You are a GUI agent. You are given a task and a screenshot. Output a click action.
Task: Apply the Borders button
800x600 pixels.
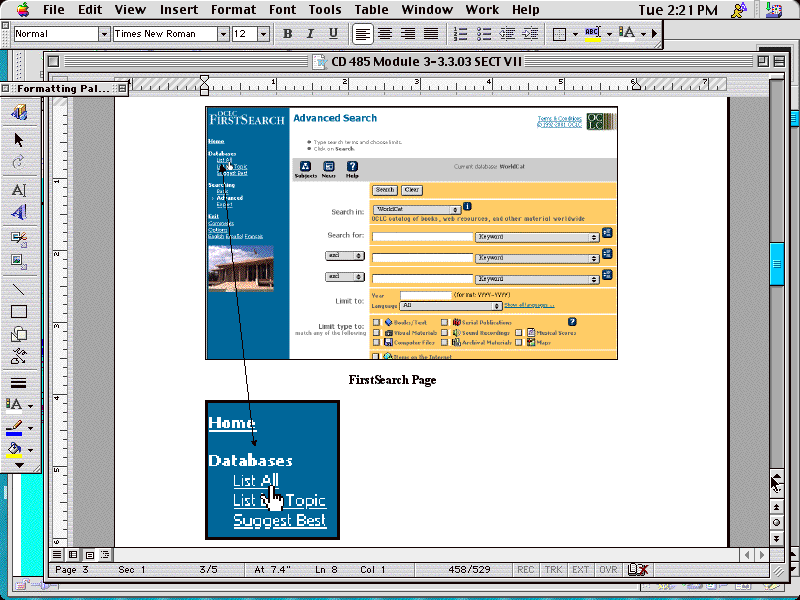(x=560, y=34)
